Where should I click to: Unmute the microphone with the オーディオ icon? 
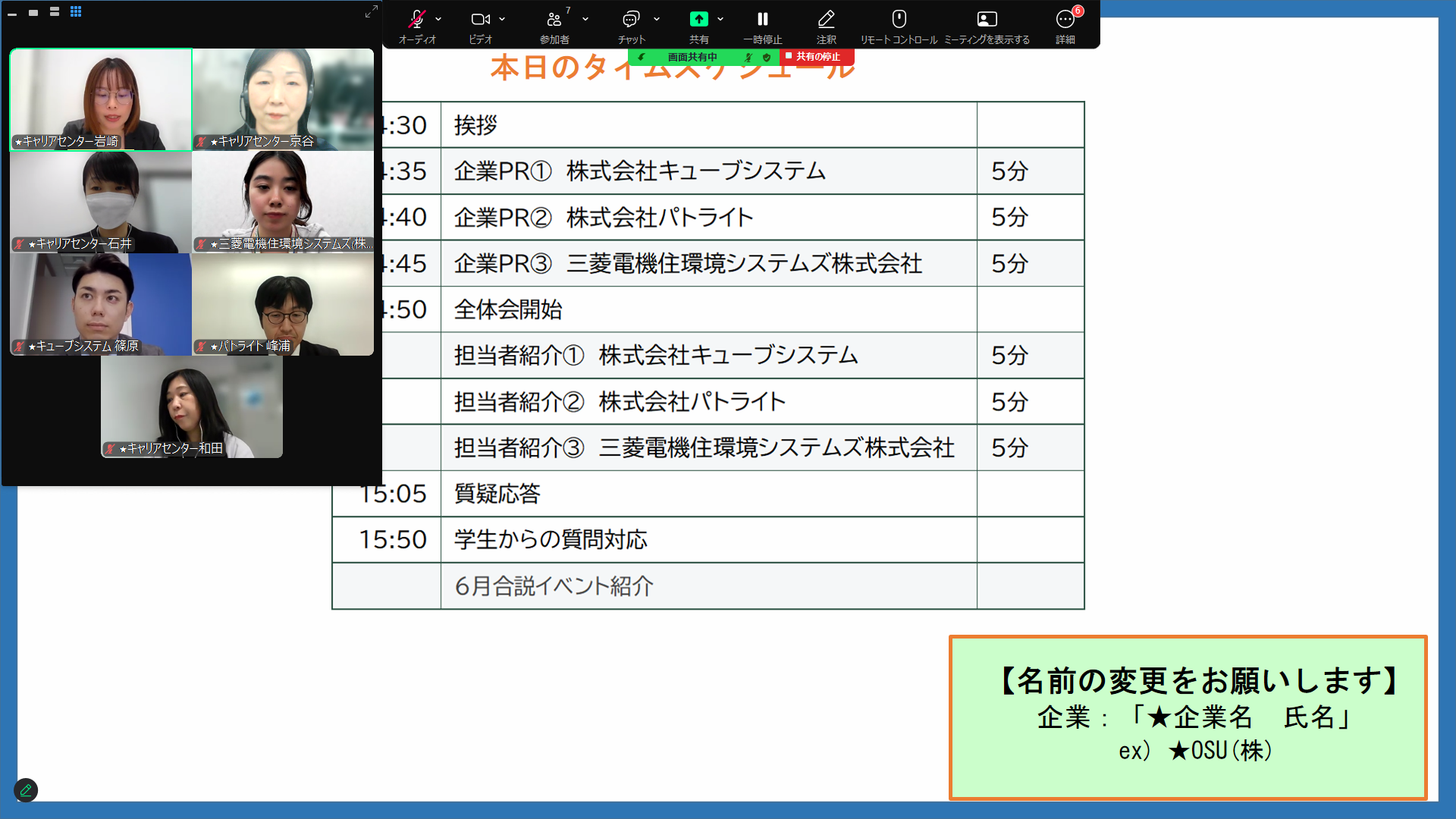pyautogui.click(x=417, y=19)
